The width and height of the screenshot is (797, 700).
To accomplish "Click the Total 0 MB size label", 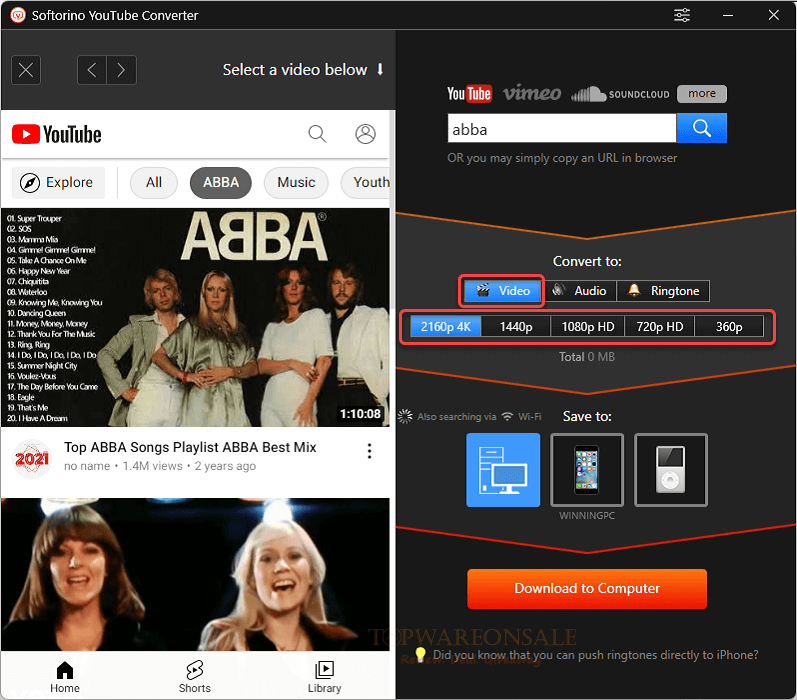I will click(x=587, y=357).
